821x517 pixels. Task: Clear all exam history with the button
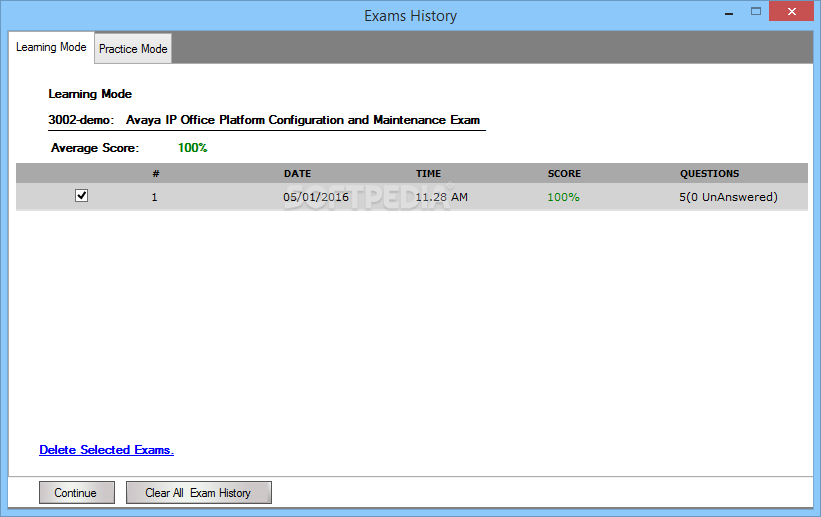point(198,492)
